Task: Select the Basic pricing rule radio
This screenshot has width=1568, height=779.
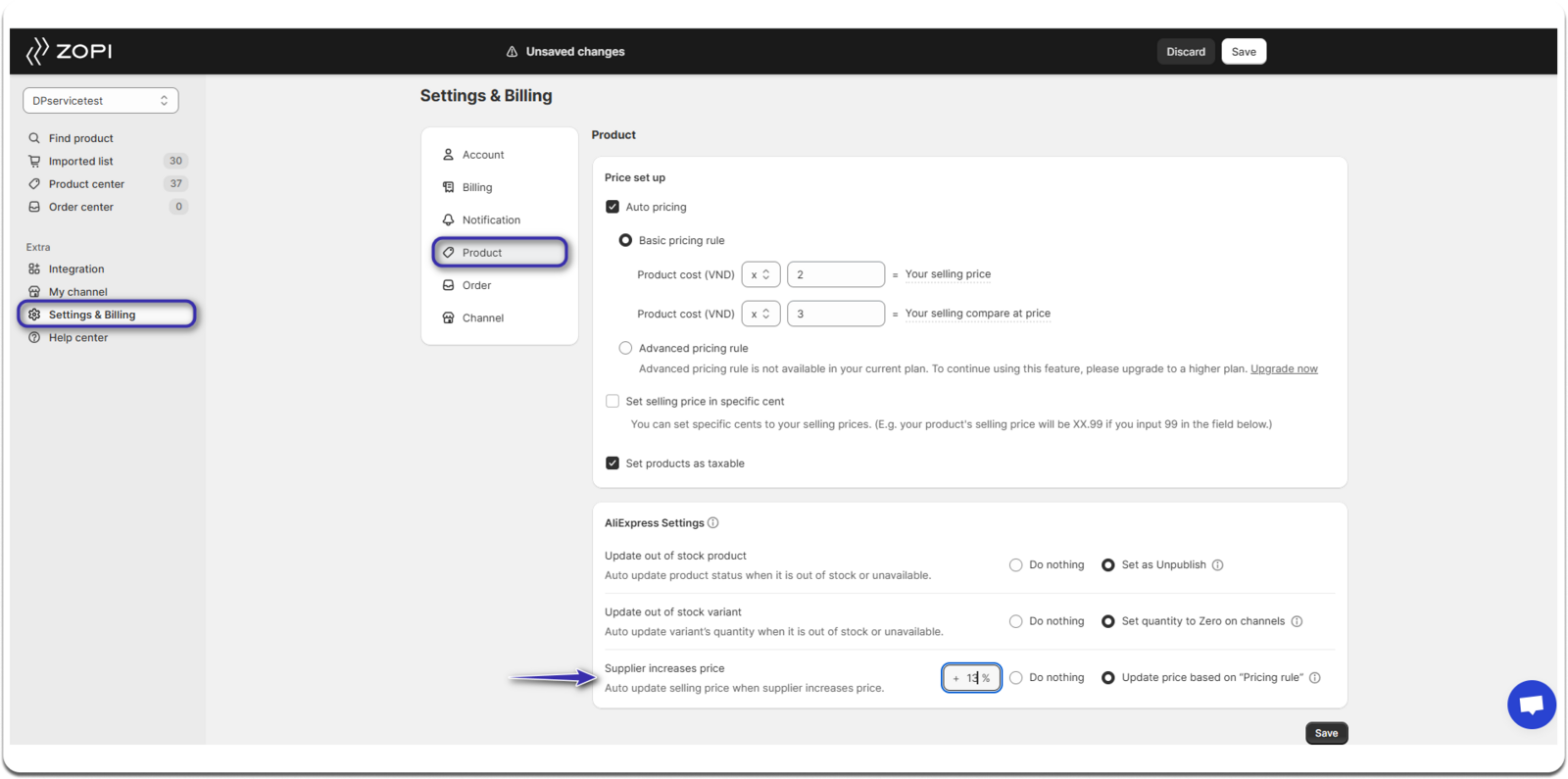Action: click(x=625, y=240)
